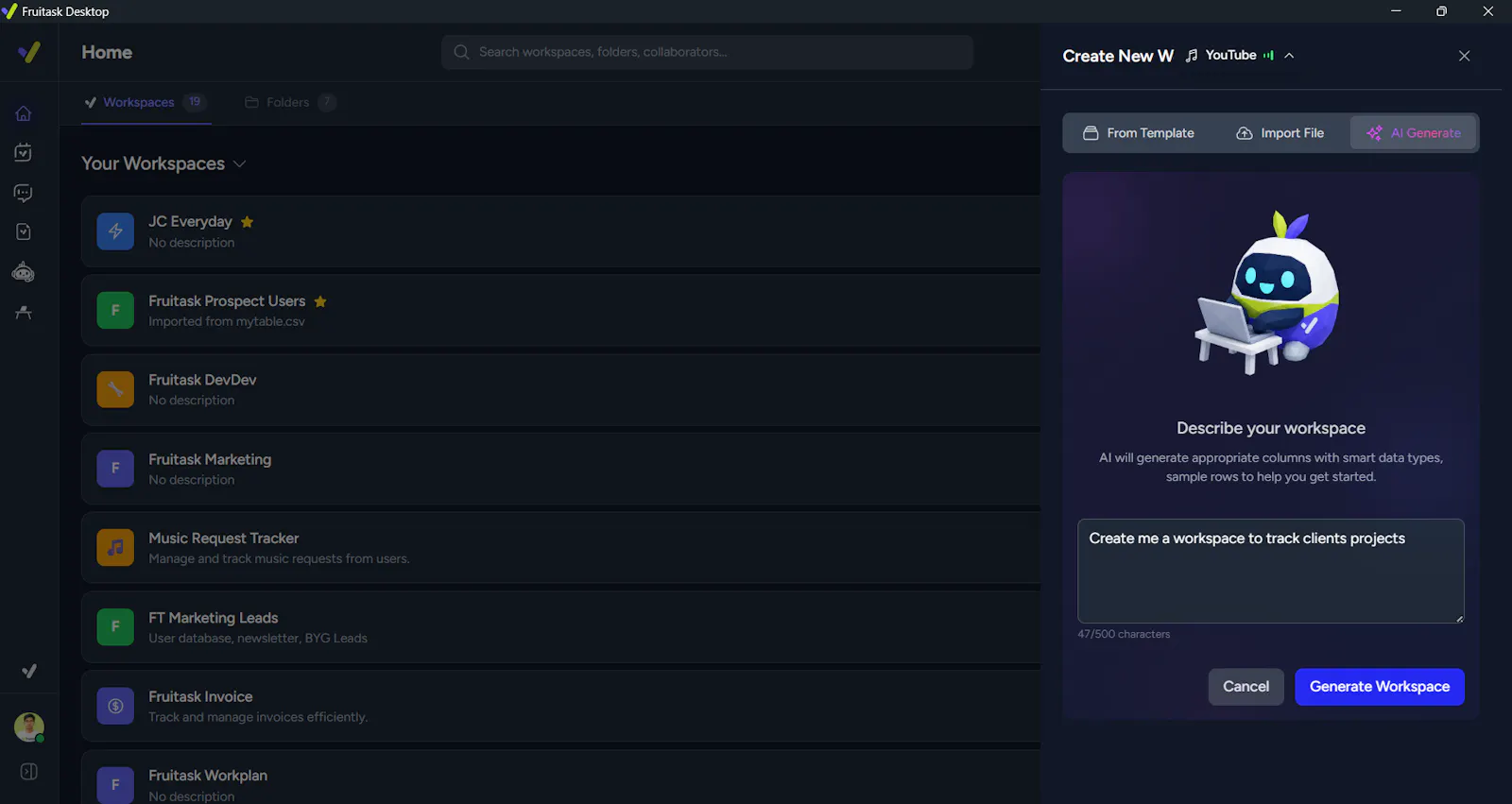The width and height of the screenshot is (1512, 804).
Task: Restore down the Fruitask Desktop window
Action: click(1441, 11)
